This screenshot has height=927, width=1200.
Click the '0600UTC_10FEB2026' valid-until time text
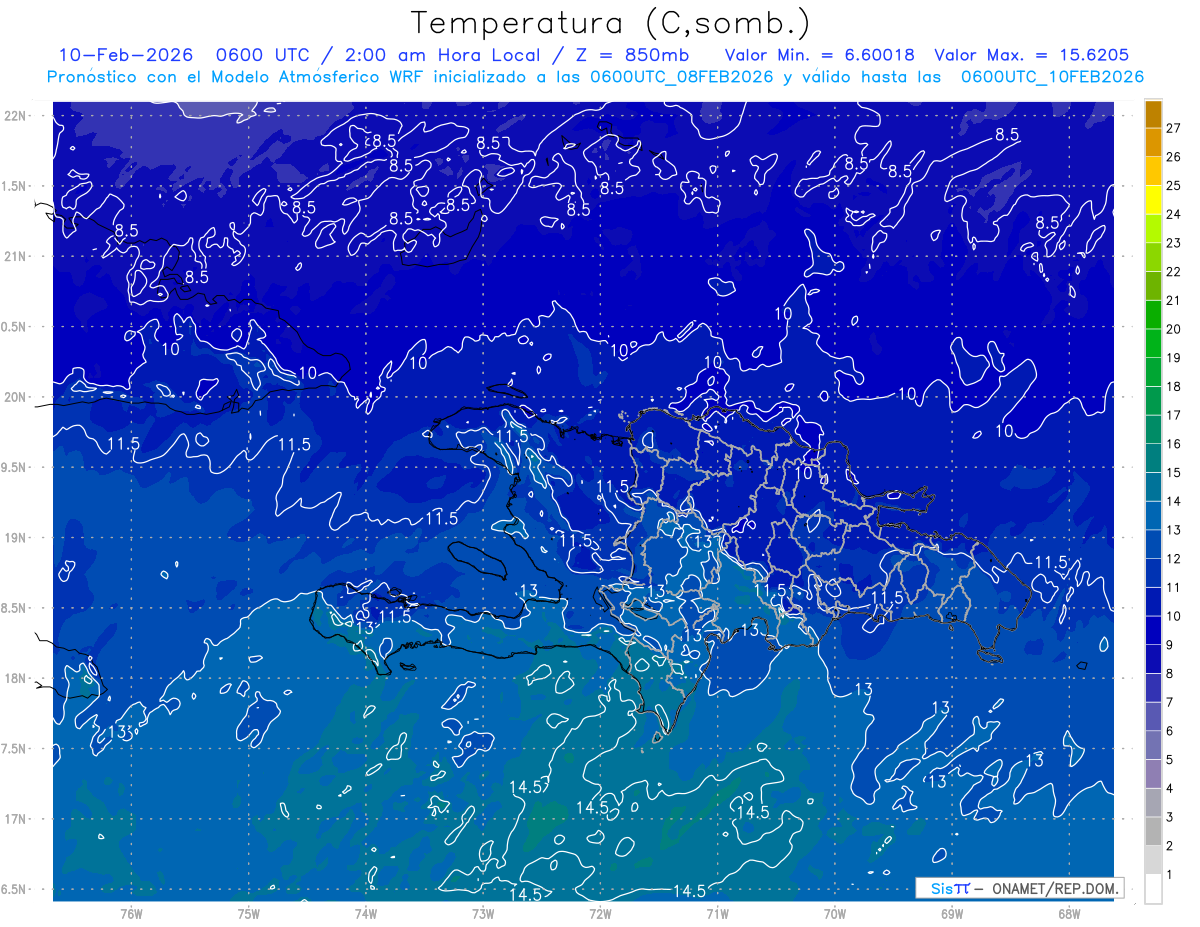coord(1051,77)
